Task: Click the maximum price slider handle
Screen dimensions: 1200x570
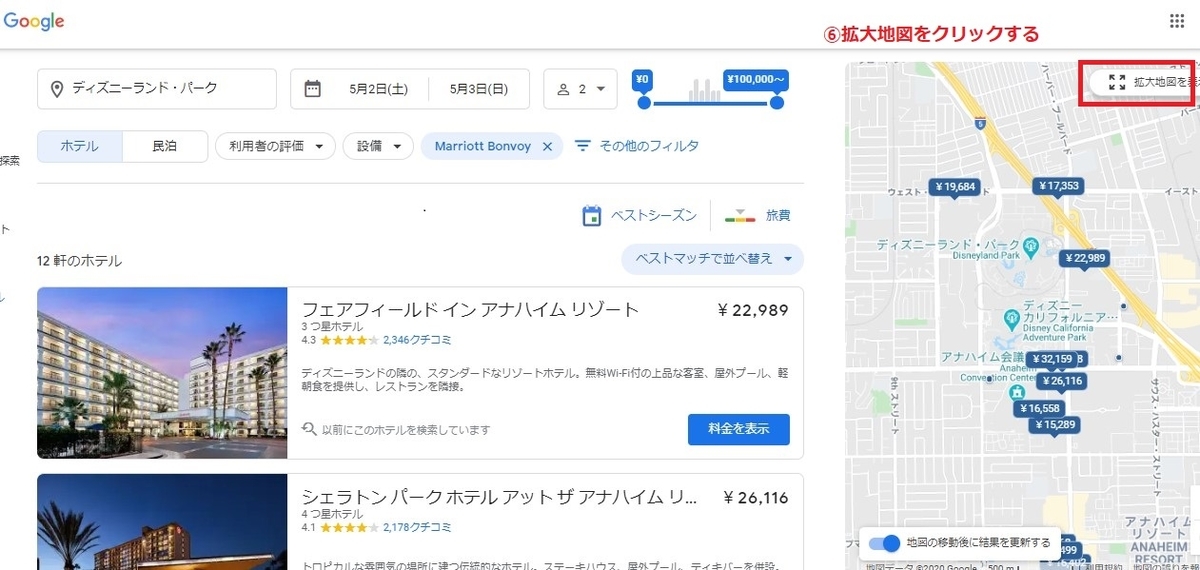Action: (x=777, y=102)
